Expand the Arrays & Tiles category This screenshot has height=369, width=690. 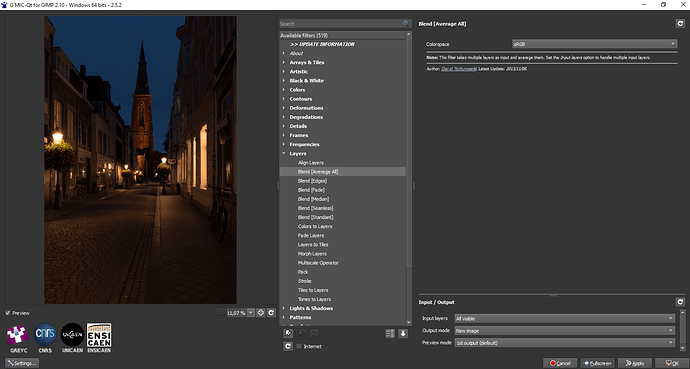pyautogui.click(x=284, y=62)
